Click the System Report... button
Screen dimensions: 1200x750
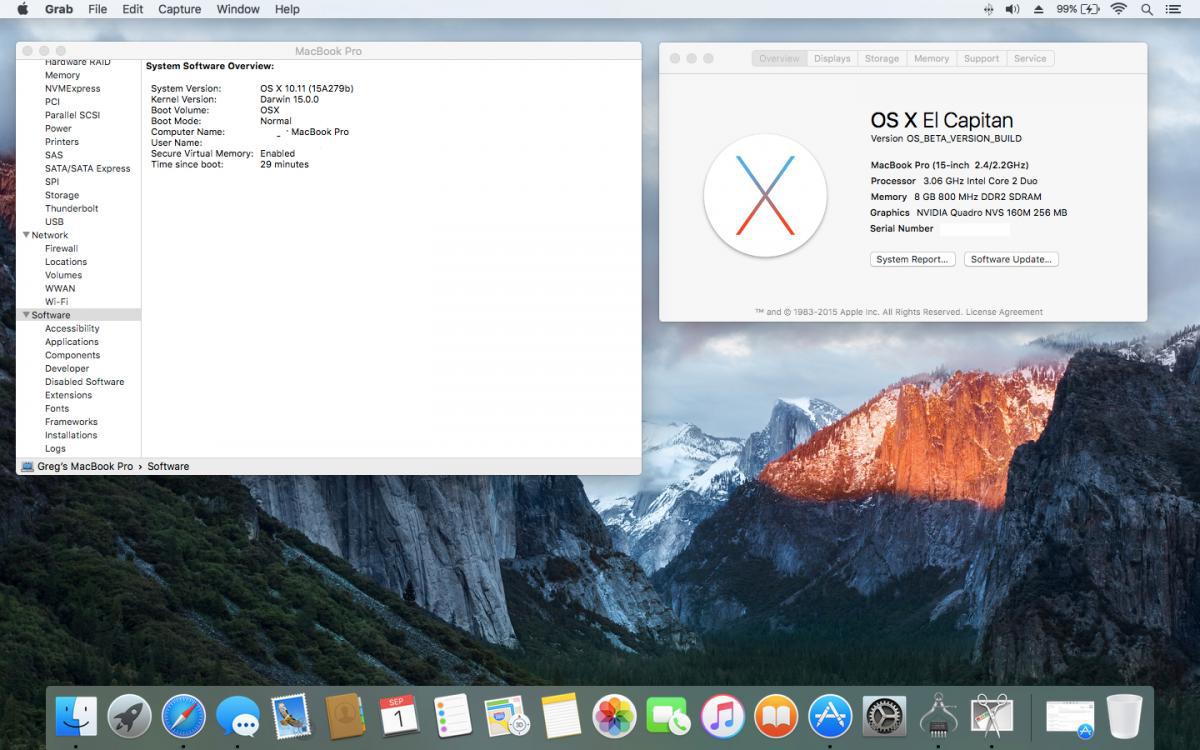[x=912, y=259]
